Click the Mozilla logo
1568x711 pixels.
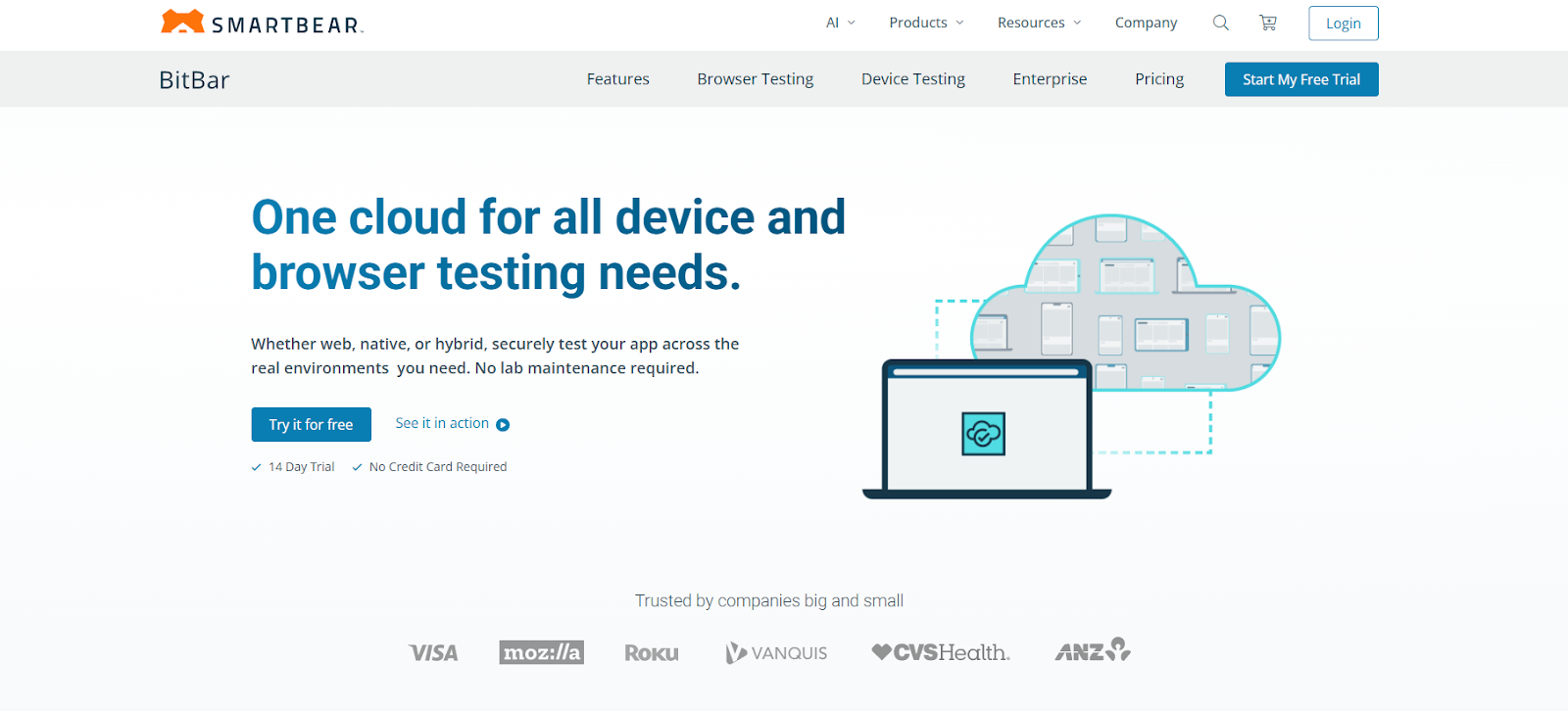click(542, 652)
